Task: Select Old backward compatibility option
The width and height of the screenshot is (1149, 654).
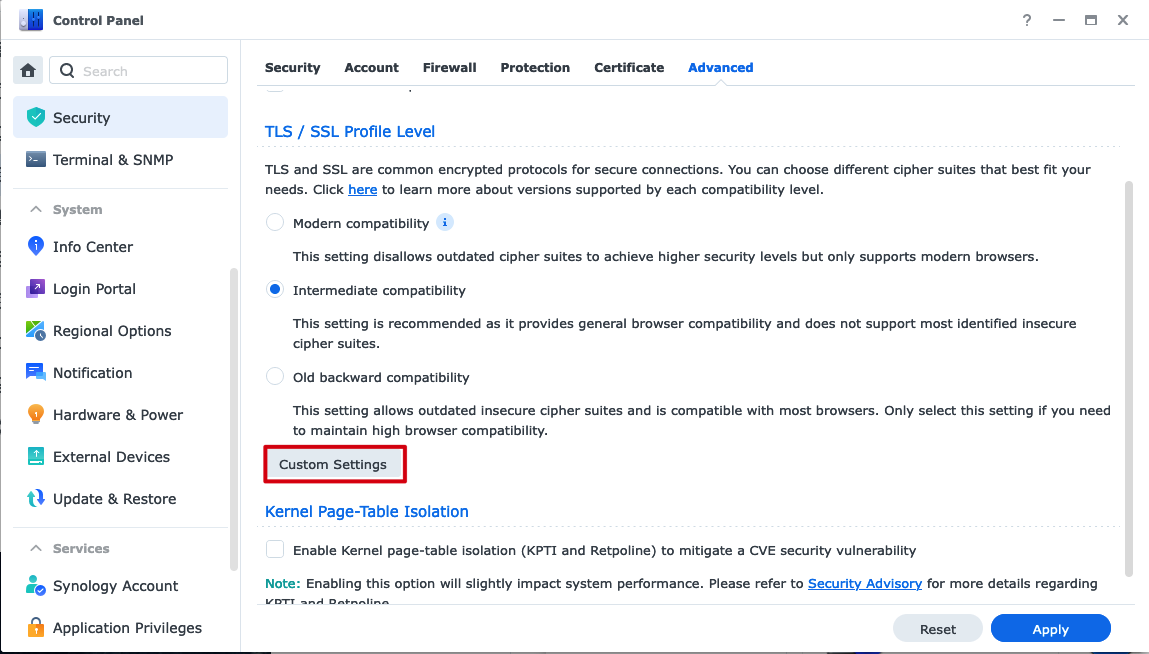Action: pos(275,377)
